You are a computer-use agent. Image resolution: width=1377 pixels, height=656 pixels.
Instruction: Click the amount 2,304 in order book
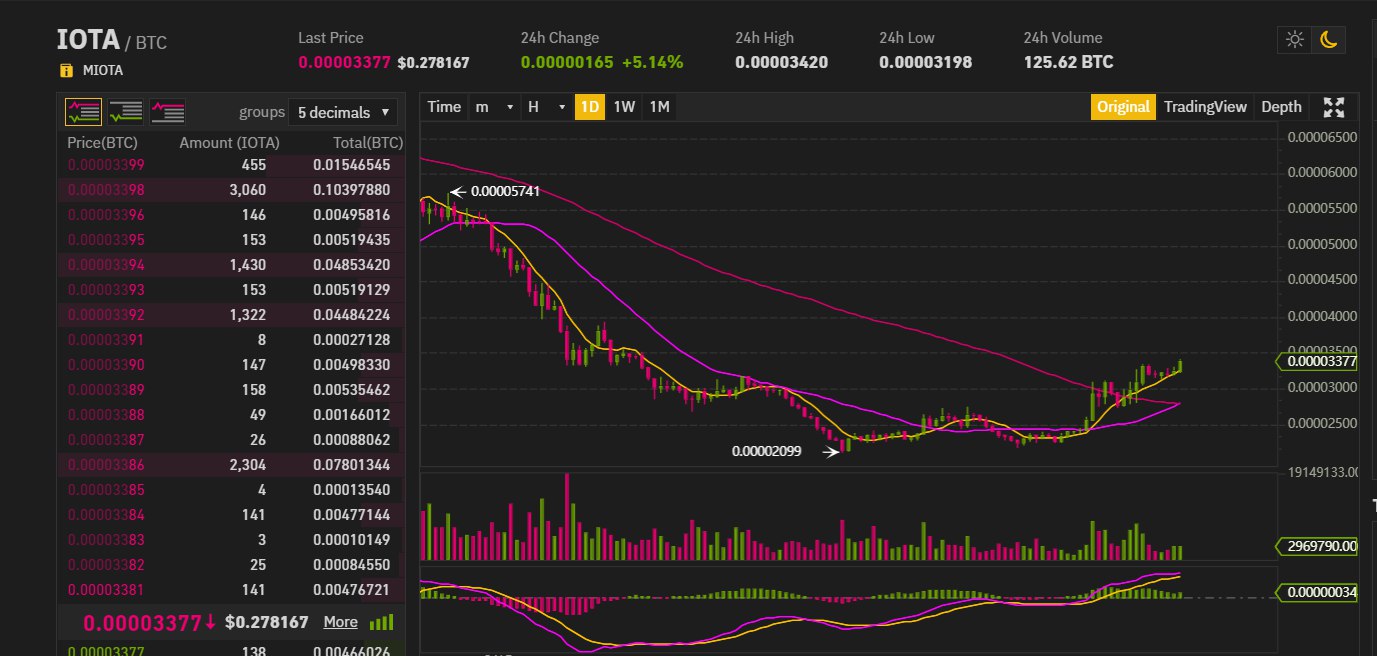247,464
